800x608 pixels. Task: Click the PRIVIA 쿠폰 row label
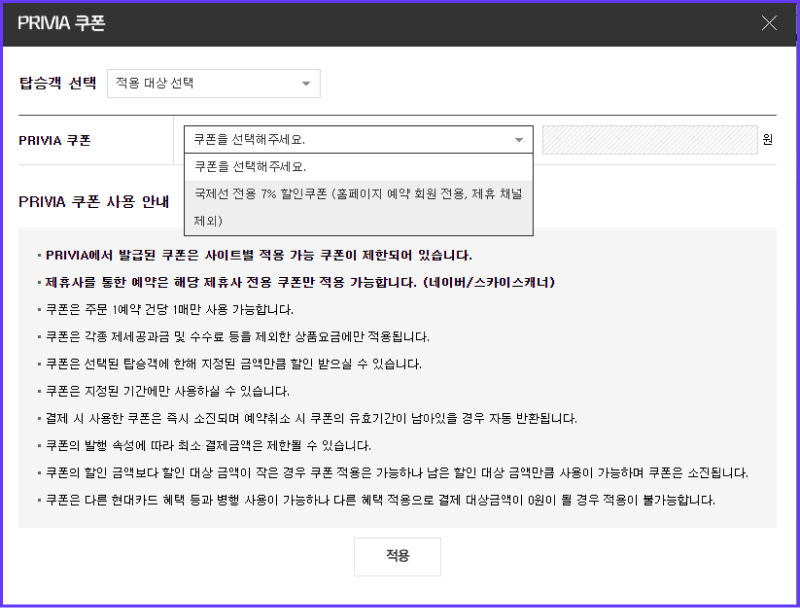click(55, 140)
